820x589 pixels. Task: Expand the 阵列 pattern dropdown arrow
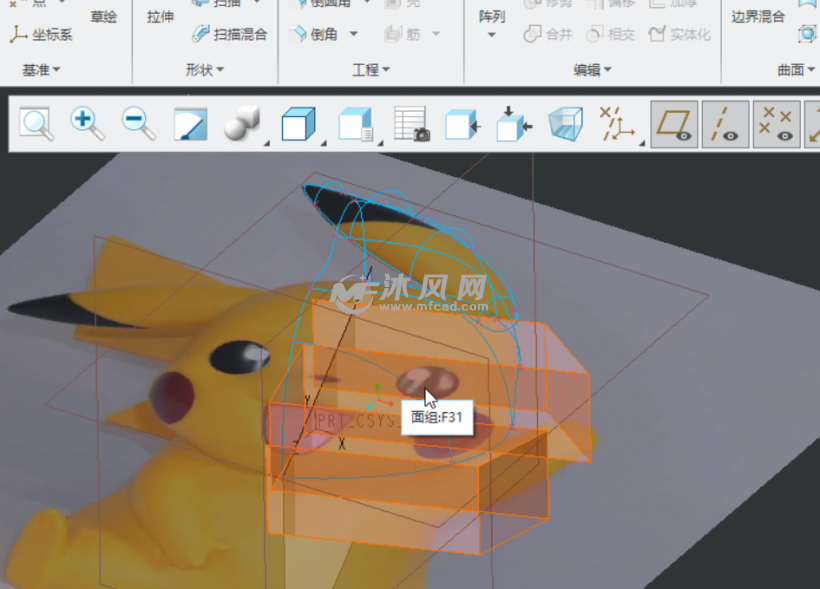click(492, 36)
